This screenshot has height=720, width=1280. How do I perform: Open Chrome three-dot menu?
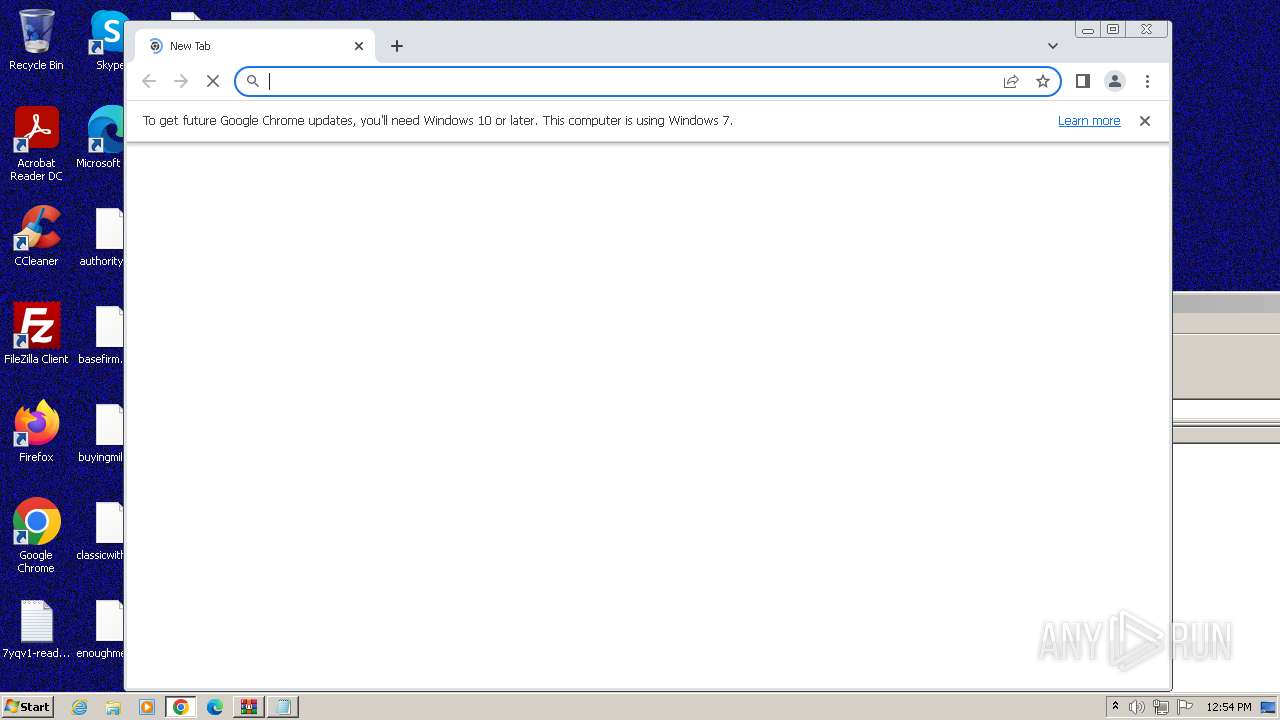[x=1147, y=81]
